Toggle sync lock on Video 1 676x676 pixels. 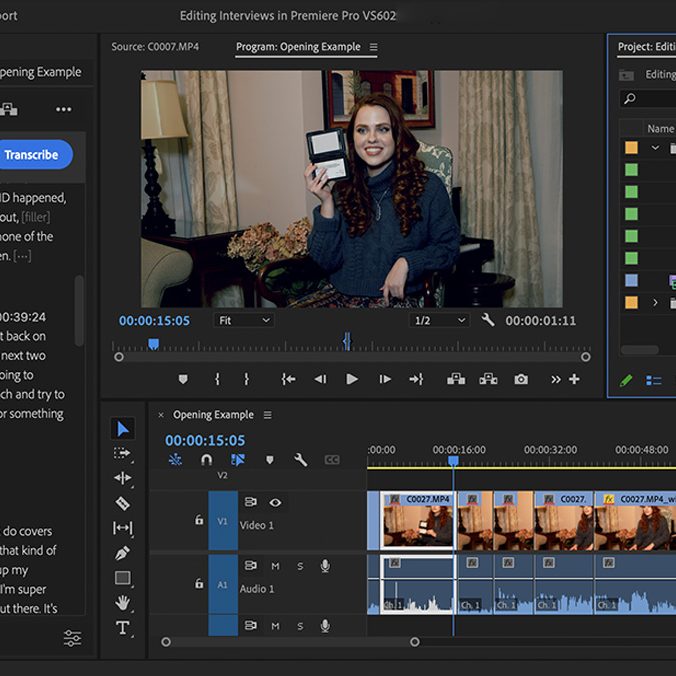(x=250, y=502)
